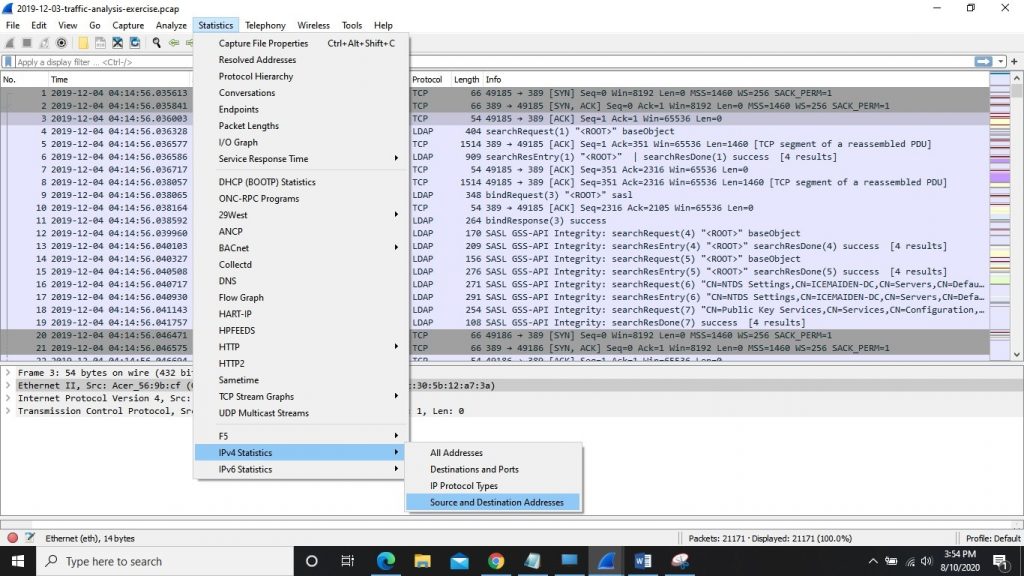Open Capture File Properties
This screenshot has height=576, width=1024.
click(300, 43)
